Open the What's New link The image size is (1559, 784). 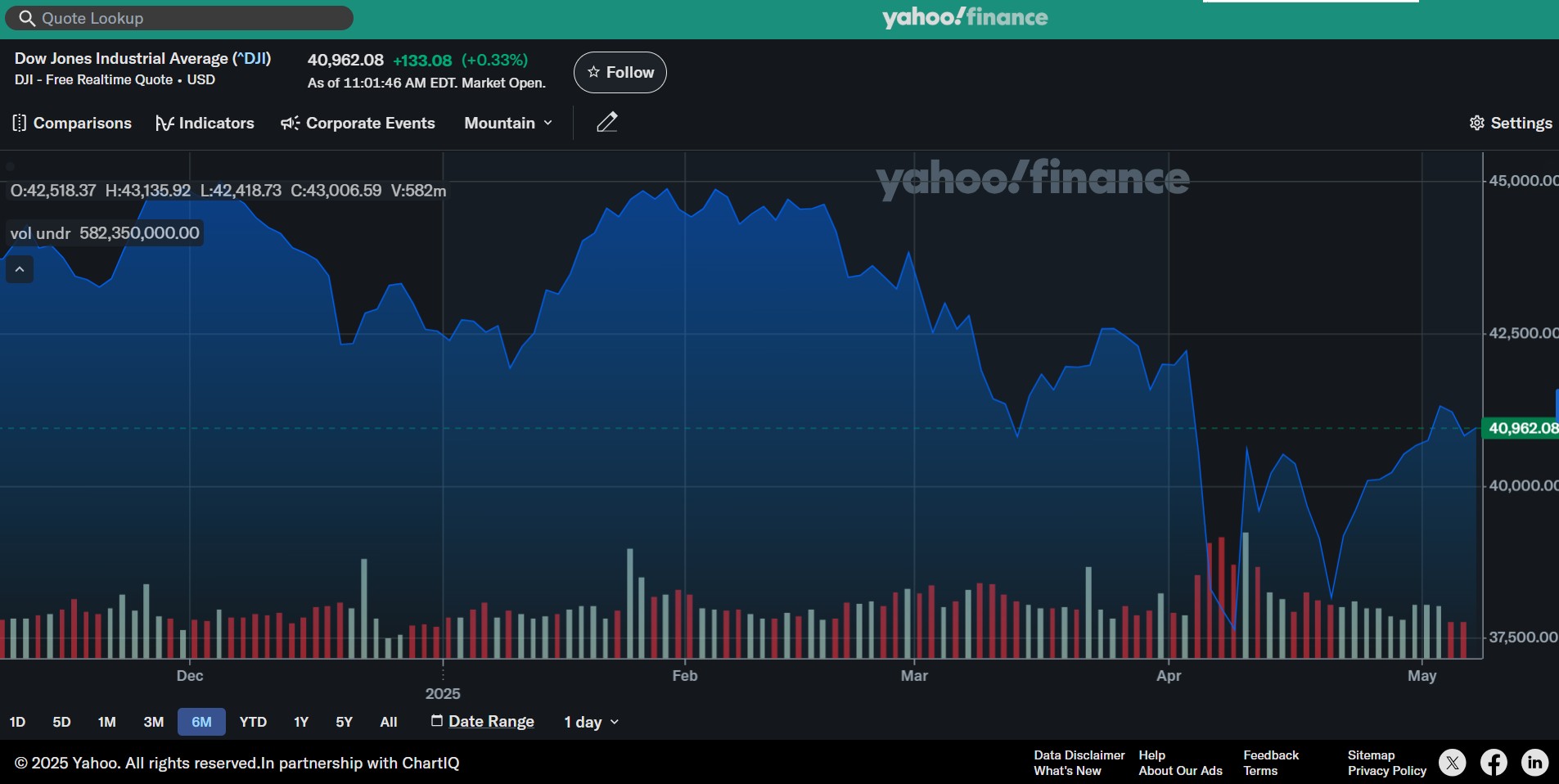[x=1067, y=771]
